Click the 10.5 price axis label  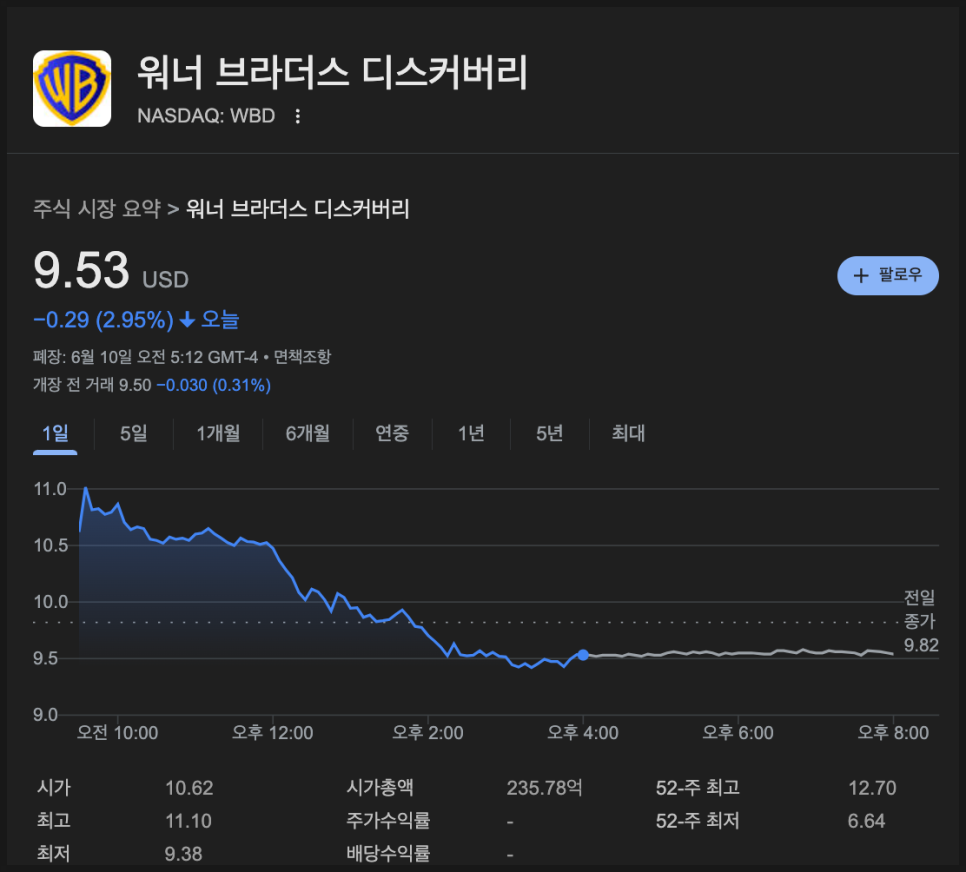51,545
